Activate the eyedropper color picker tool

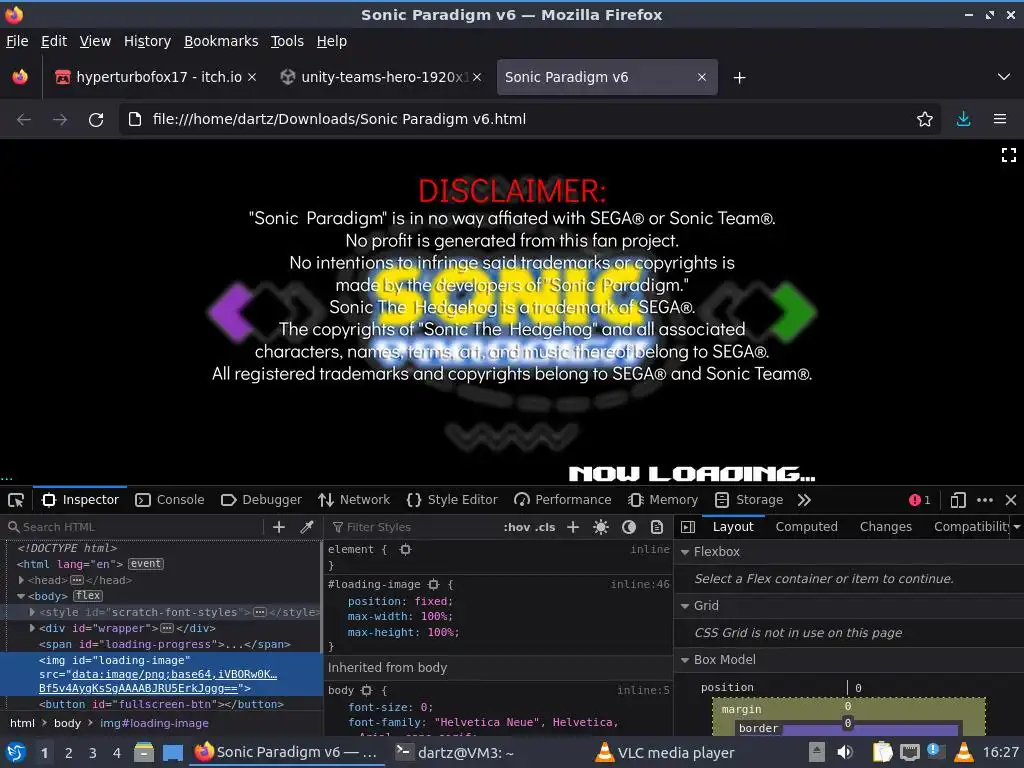(x=307, y=527)
